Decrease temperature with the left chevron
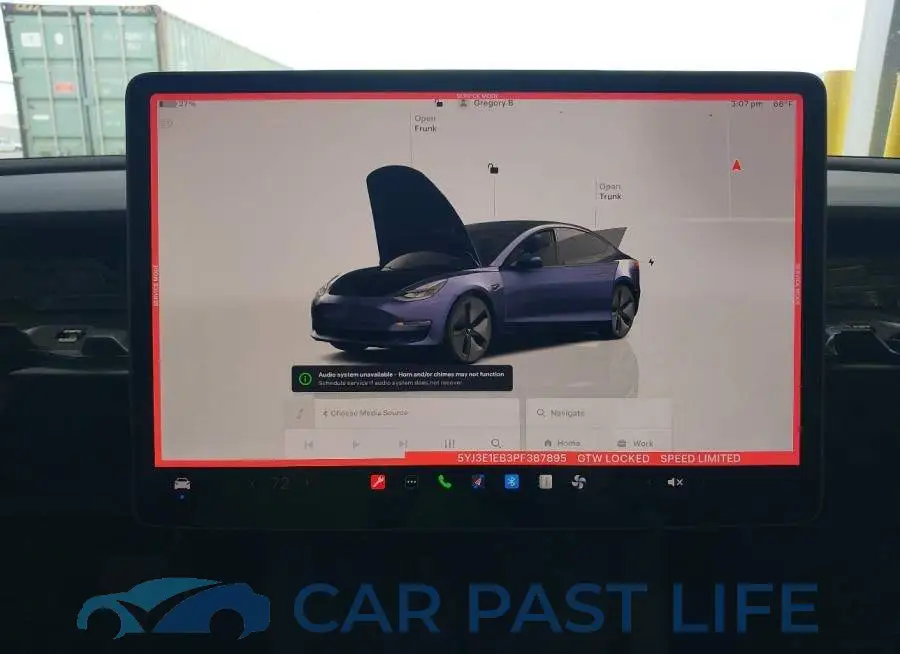 click(x=253, y=483)
